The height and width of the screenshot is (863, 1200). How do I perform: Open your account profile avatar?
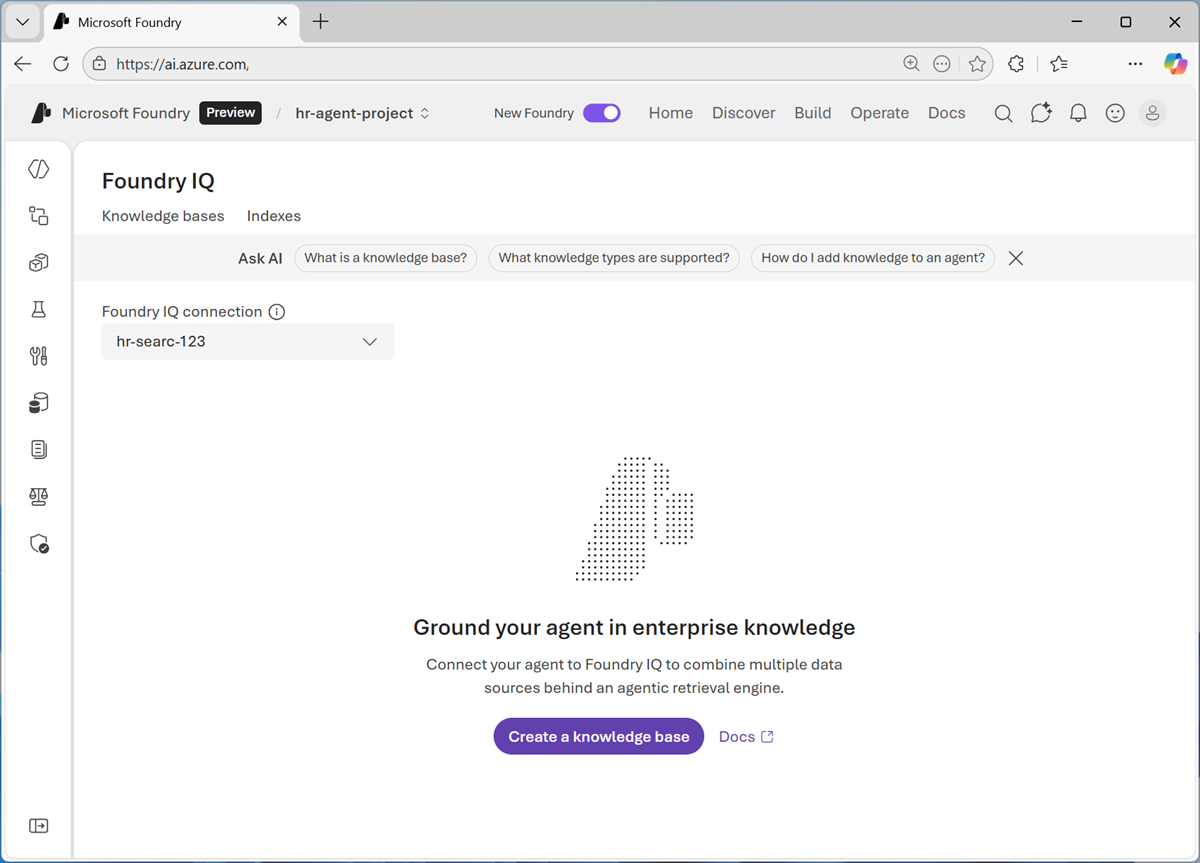pos(1152,113)
